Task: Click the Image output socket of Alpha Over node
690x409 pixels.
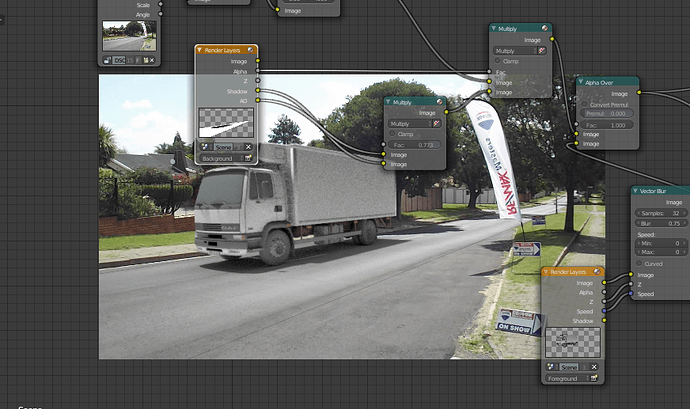Action: (x=639, y=92)
